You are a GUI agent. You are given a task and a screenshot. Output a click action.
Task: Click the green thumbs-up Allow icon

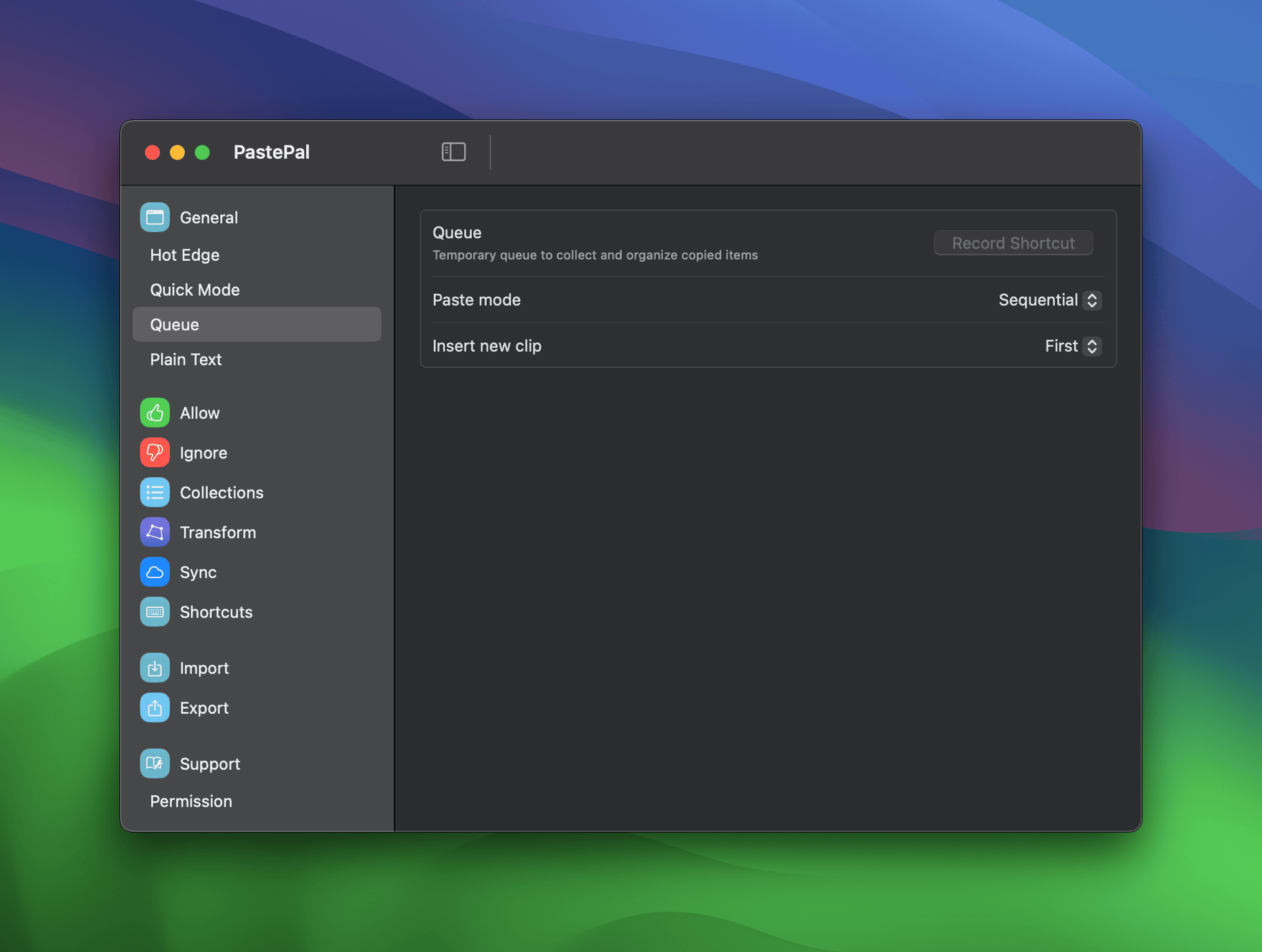(155, 413)
